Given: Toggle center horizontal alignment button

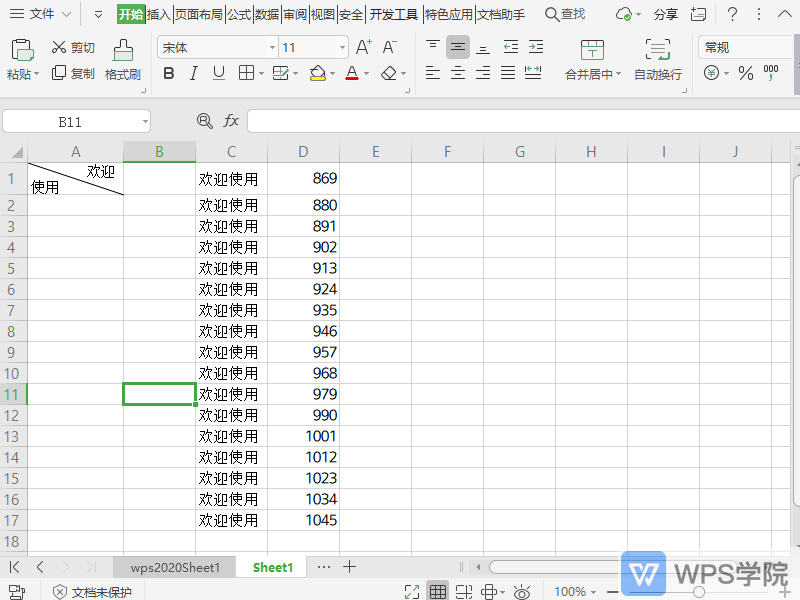Looking at the screenshot, I should click(x=458, y=73).
